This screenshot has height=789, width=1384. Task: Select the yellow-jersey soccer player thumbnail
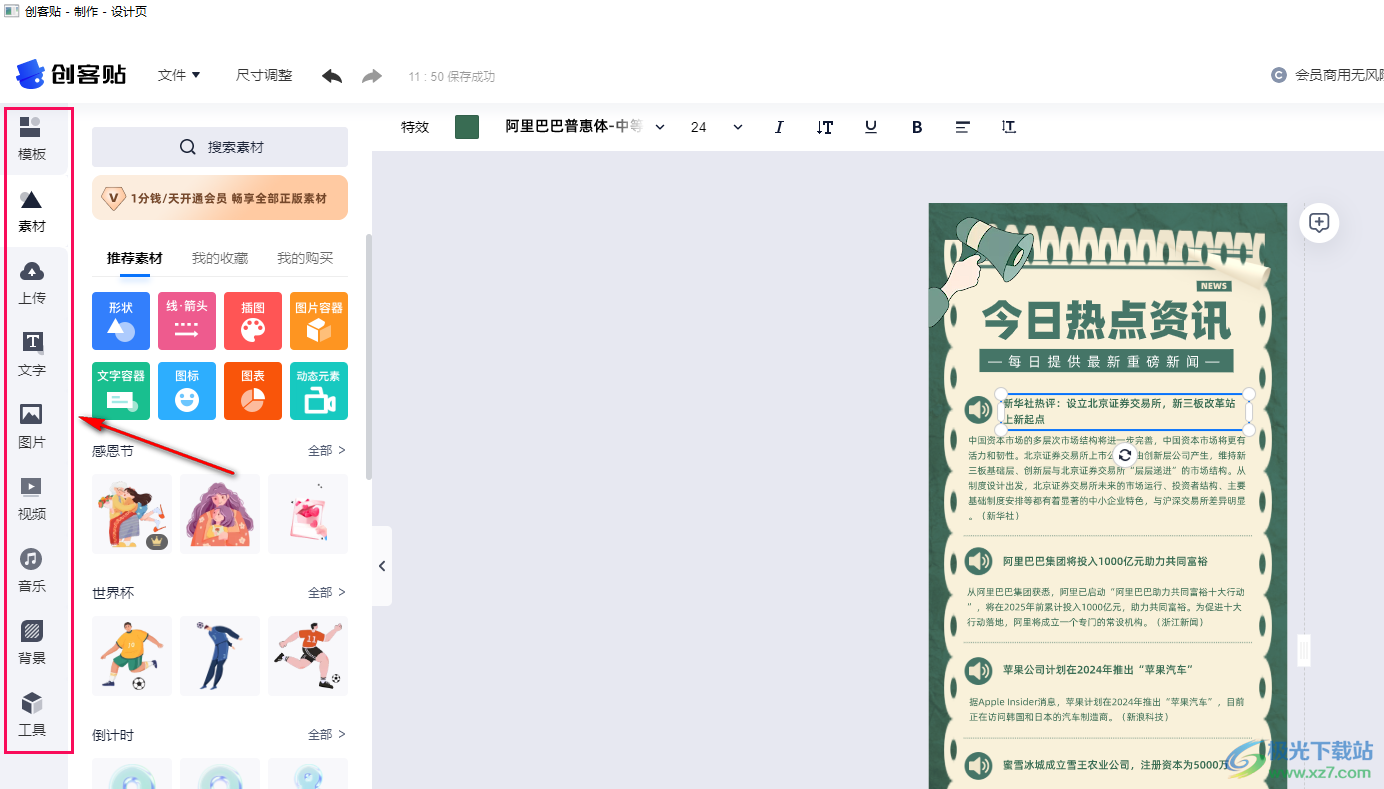[132, 656]
